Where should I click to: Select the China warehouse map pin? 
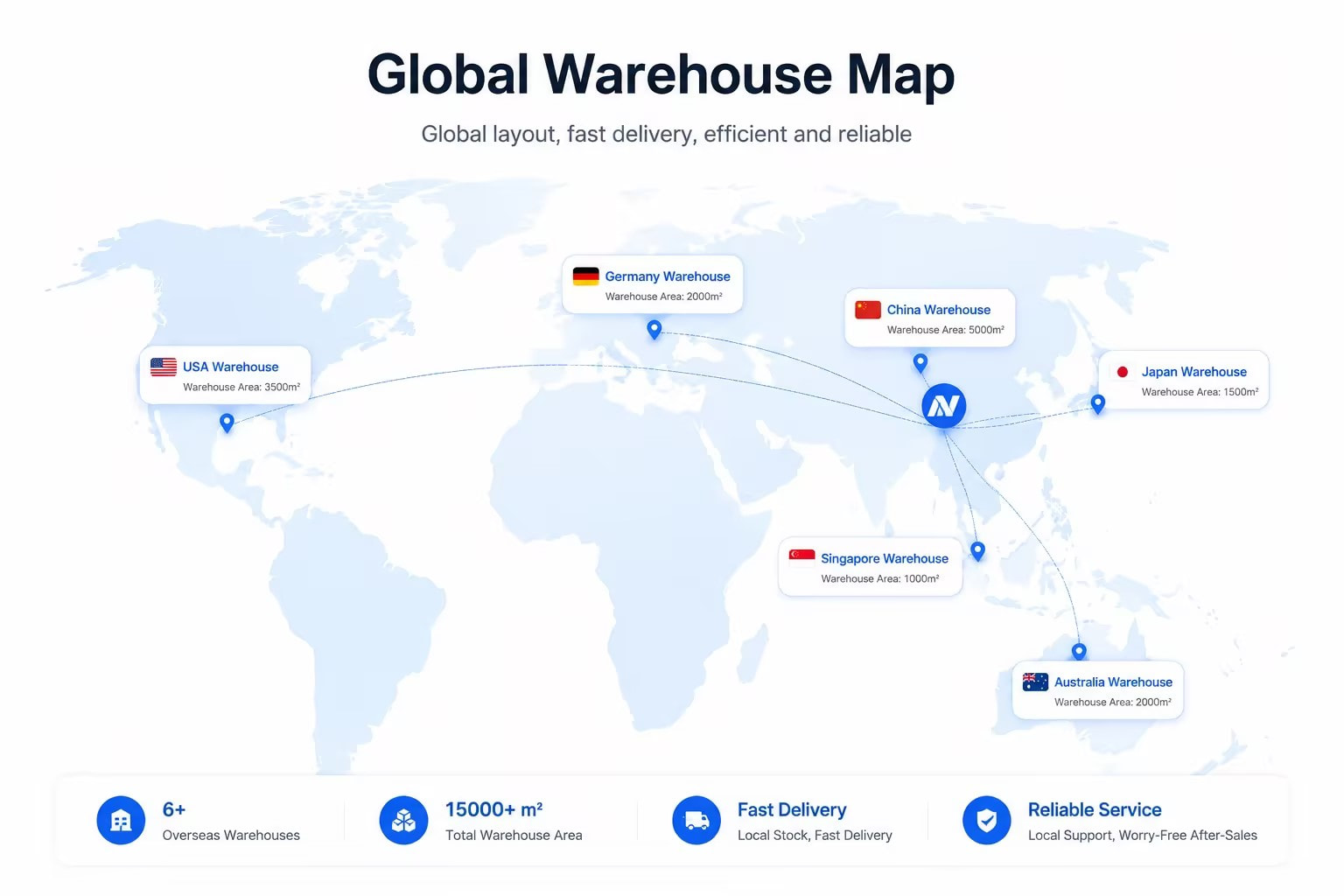(920, 362)
